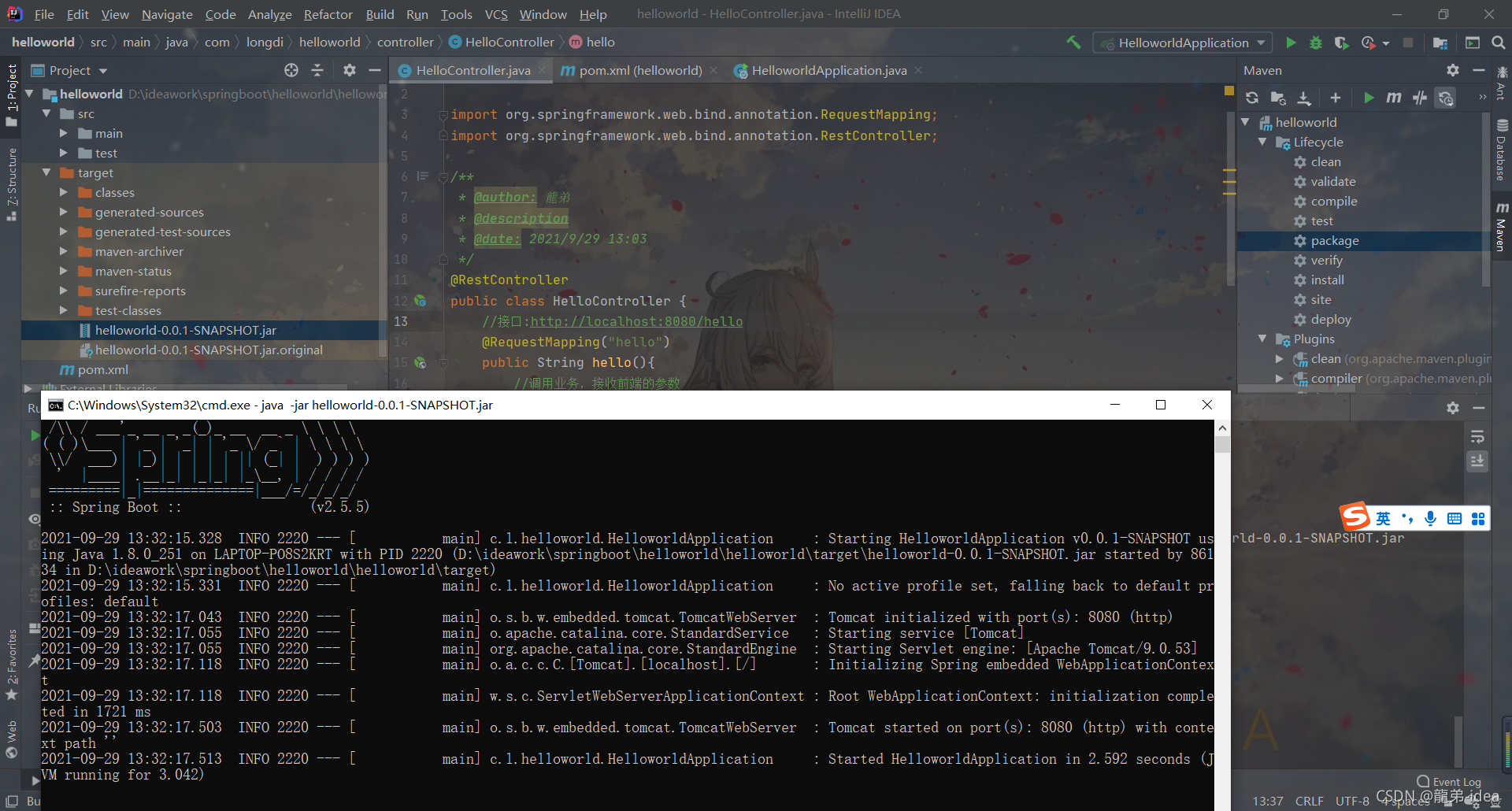Open the File menu
The height and width of the screenshot is (811, 1512).
point(44,14)
